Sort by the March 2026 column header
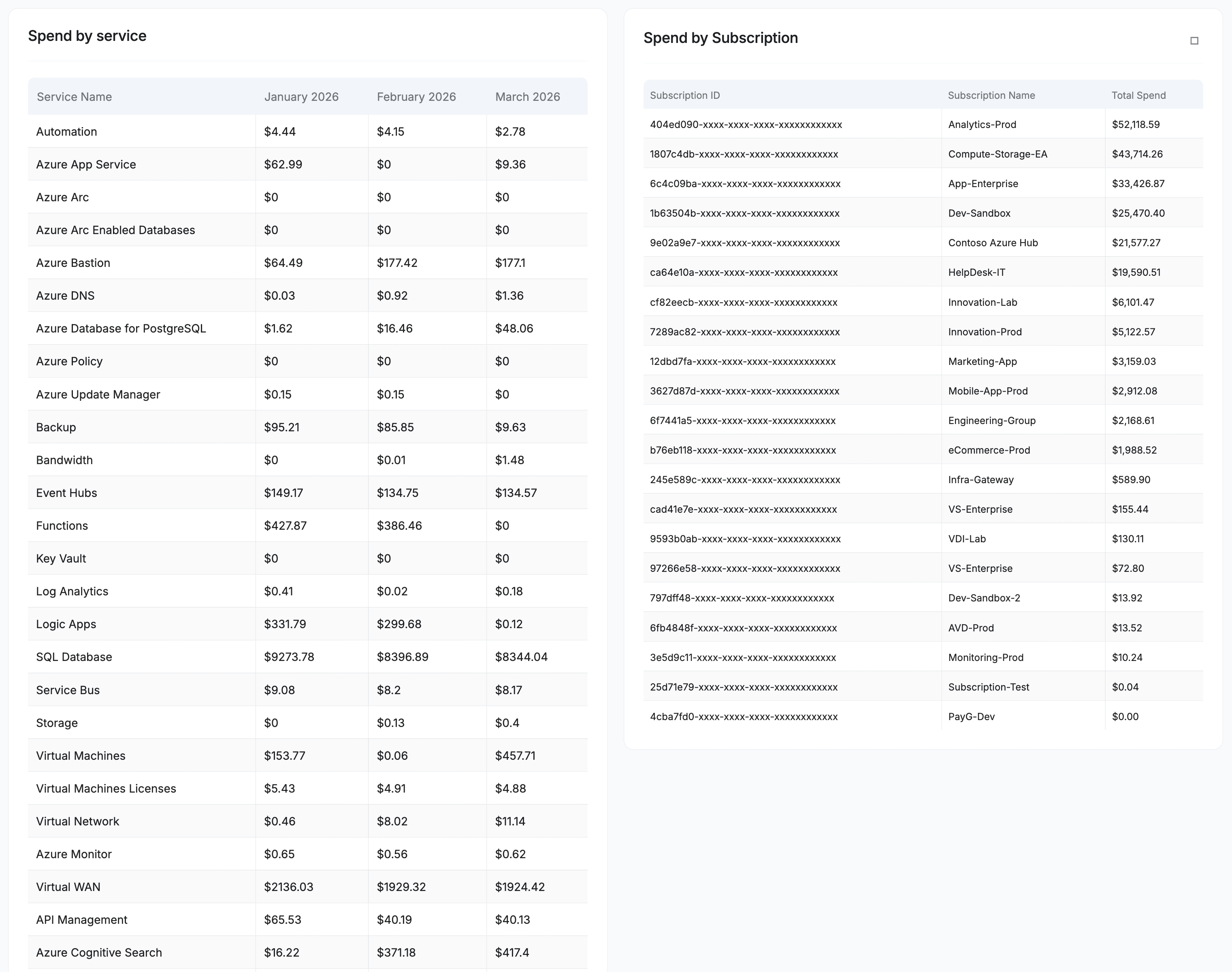The width and height of the screenshot is (1232, 972). click(x=528, y=97)
